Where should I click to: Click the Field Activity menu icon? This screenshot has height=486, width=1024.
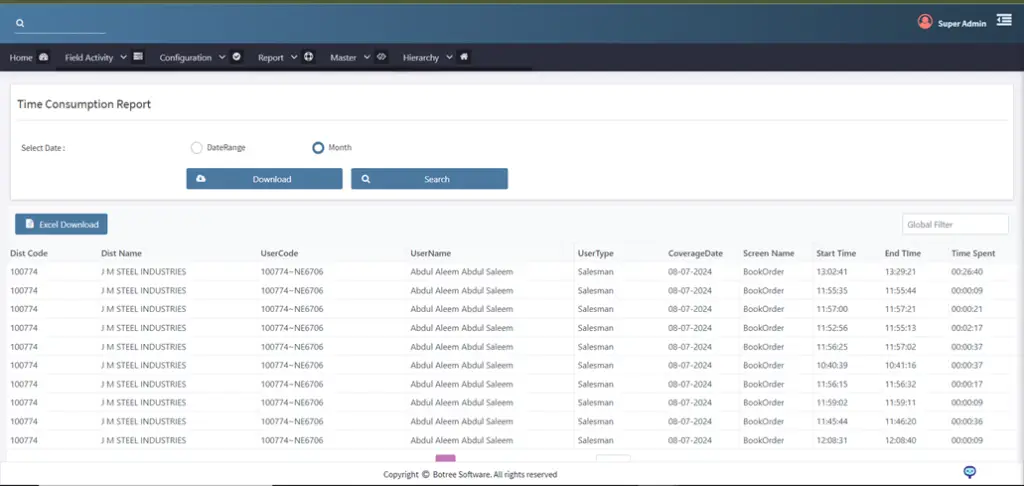pyautogui.click(x=138, y=57)
